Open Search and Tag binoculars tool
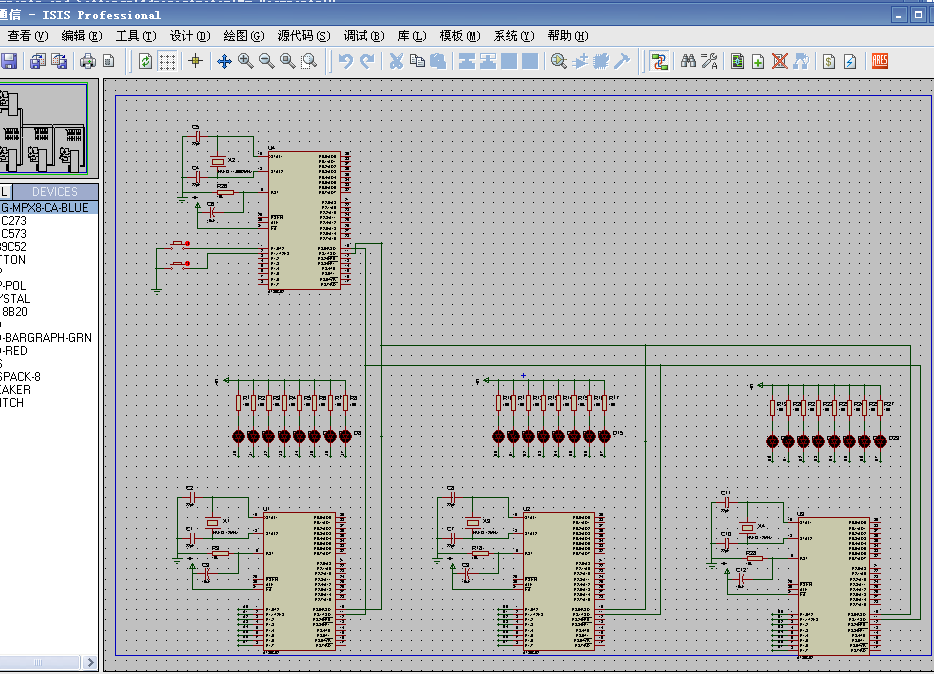 coord(688,61)
